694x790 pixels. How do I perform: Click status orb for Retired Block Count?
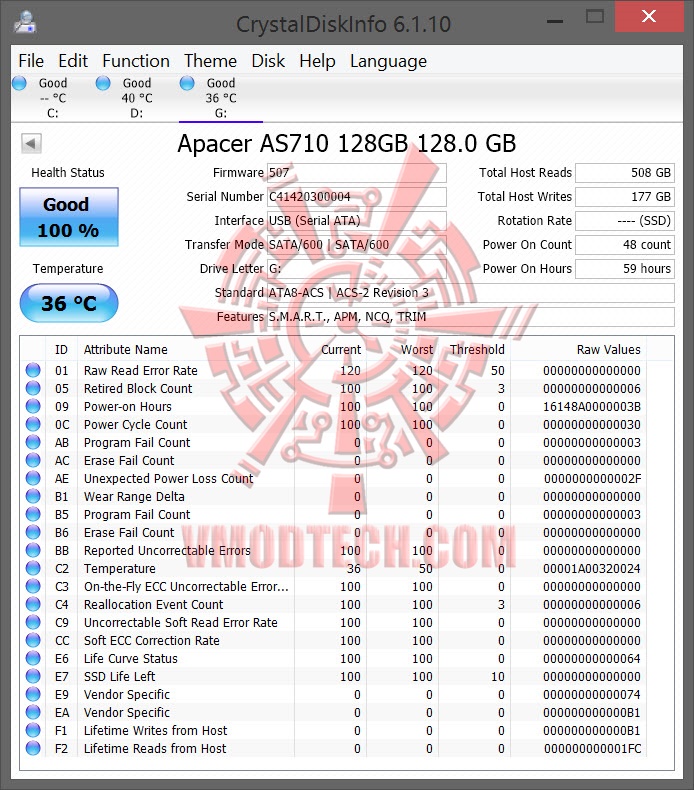33,388
